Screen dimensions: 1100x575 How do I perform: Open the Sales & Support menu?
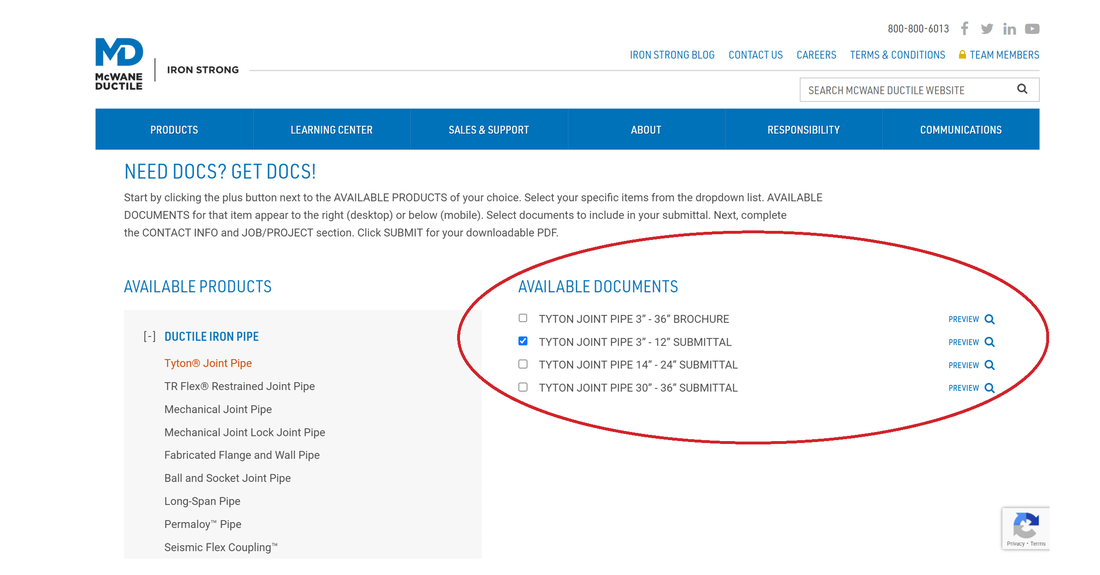[x=488, y=130]
